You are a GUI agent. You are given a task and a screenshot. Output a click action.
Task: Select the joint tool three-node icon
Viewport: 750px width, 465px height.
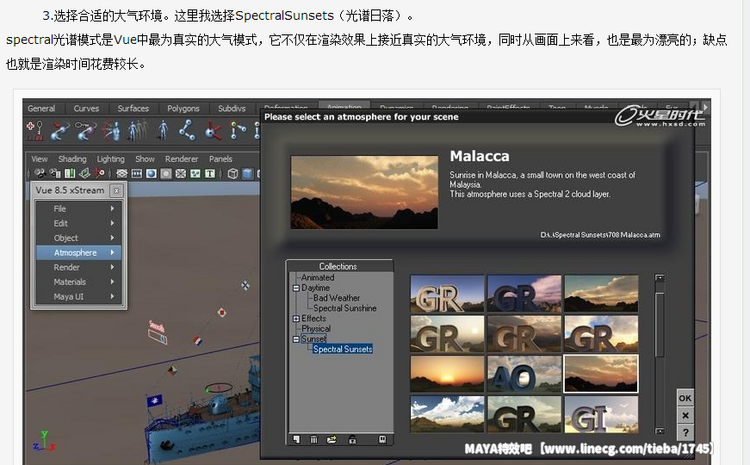187,130
